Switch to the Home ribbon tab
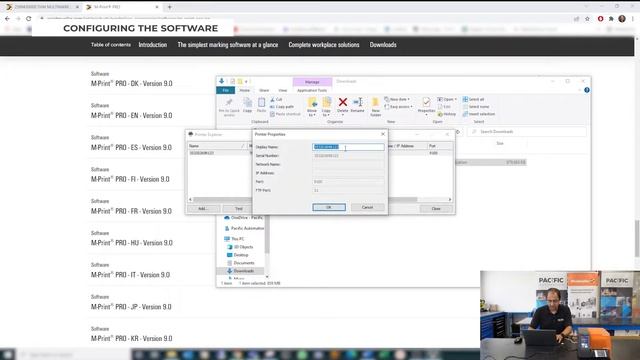Viewport: 640px width, 360px height. [244, 90]
